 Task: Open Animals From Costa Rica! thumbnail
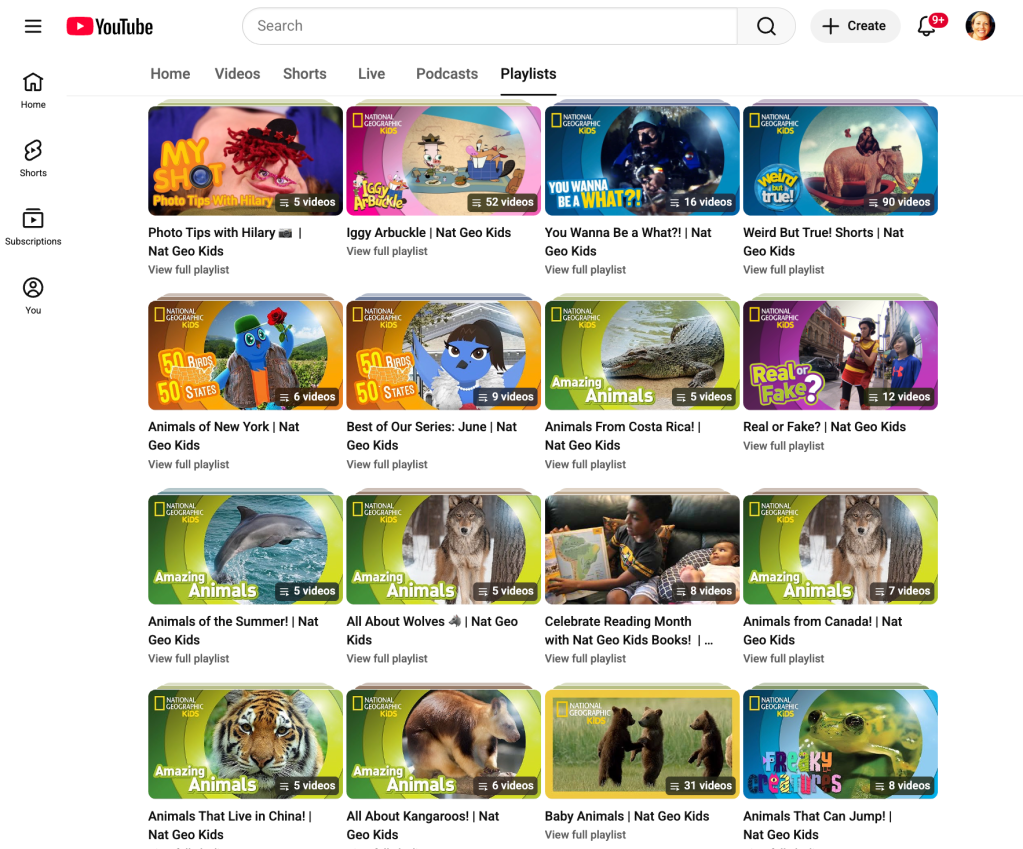(x=642, y=355)
